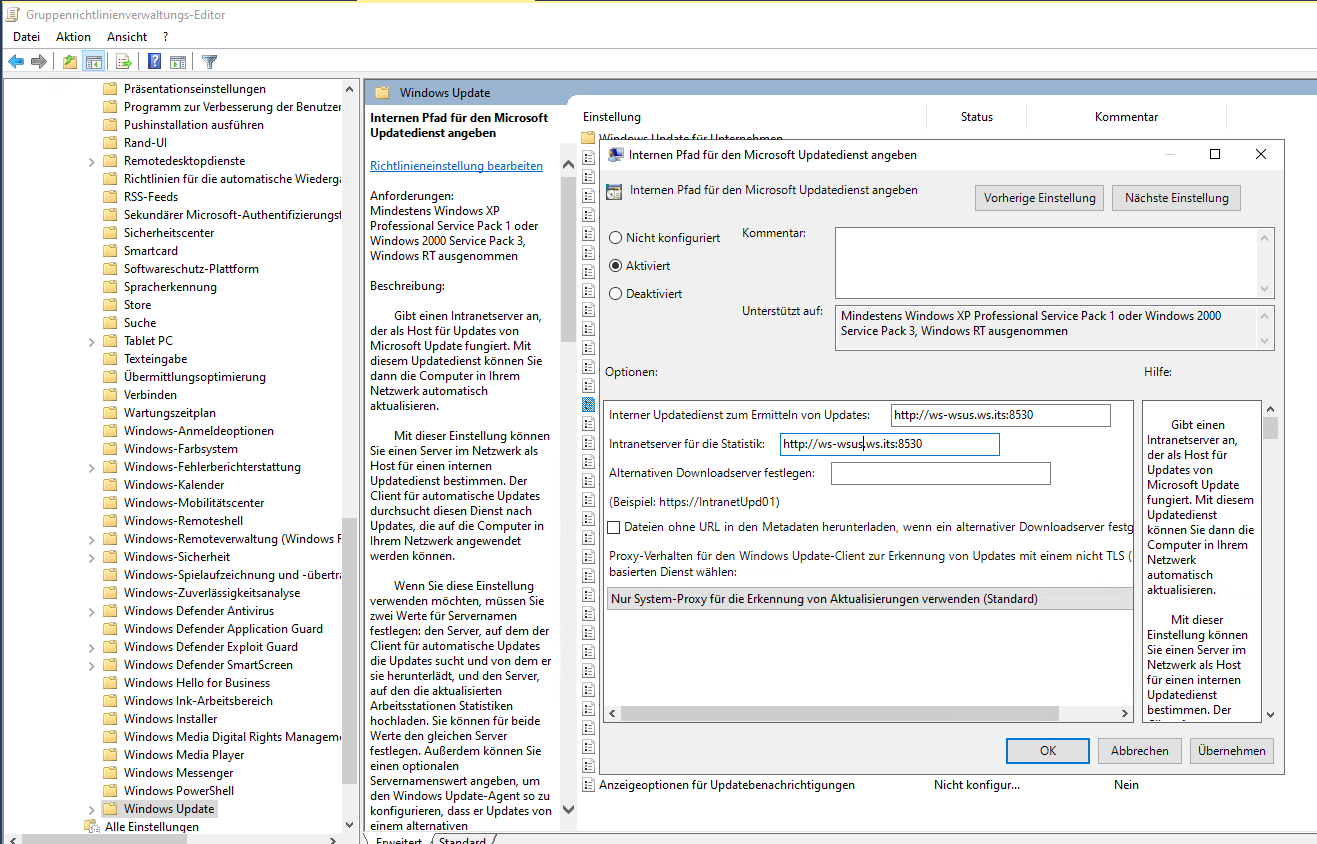Open the Datei menu
1317x844 pixels.
(26, 37)
